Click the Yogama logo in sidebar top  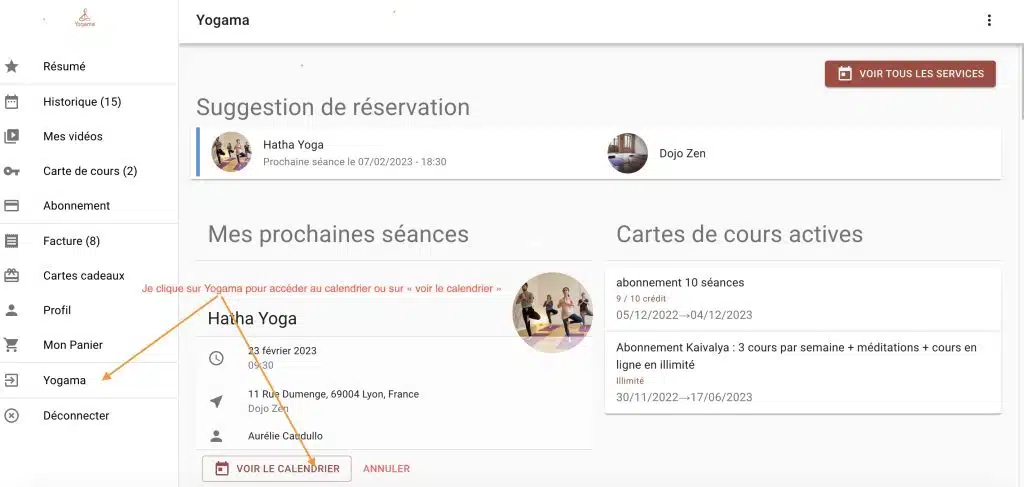tap(84, 18)
